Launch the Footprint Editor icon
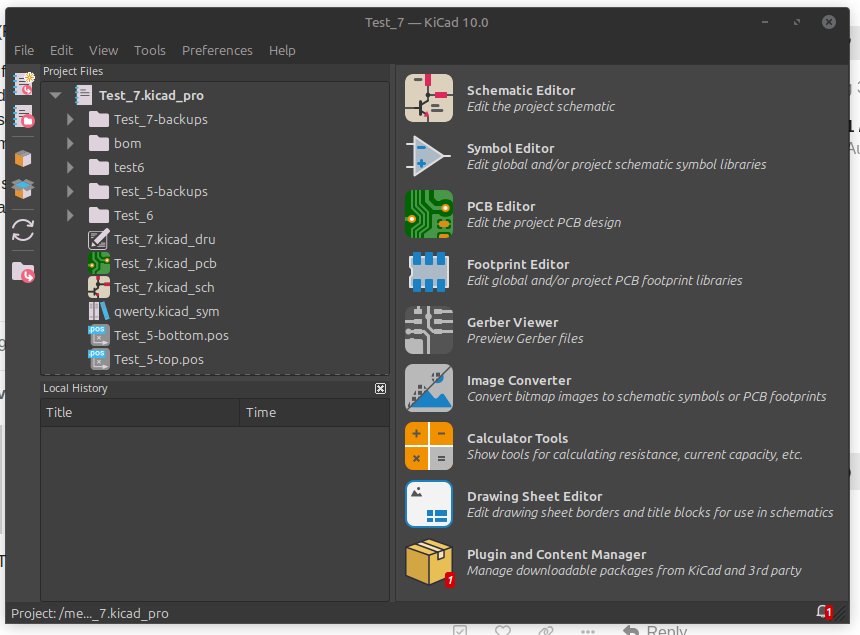 (429, 272)
